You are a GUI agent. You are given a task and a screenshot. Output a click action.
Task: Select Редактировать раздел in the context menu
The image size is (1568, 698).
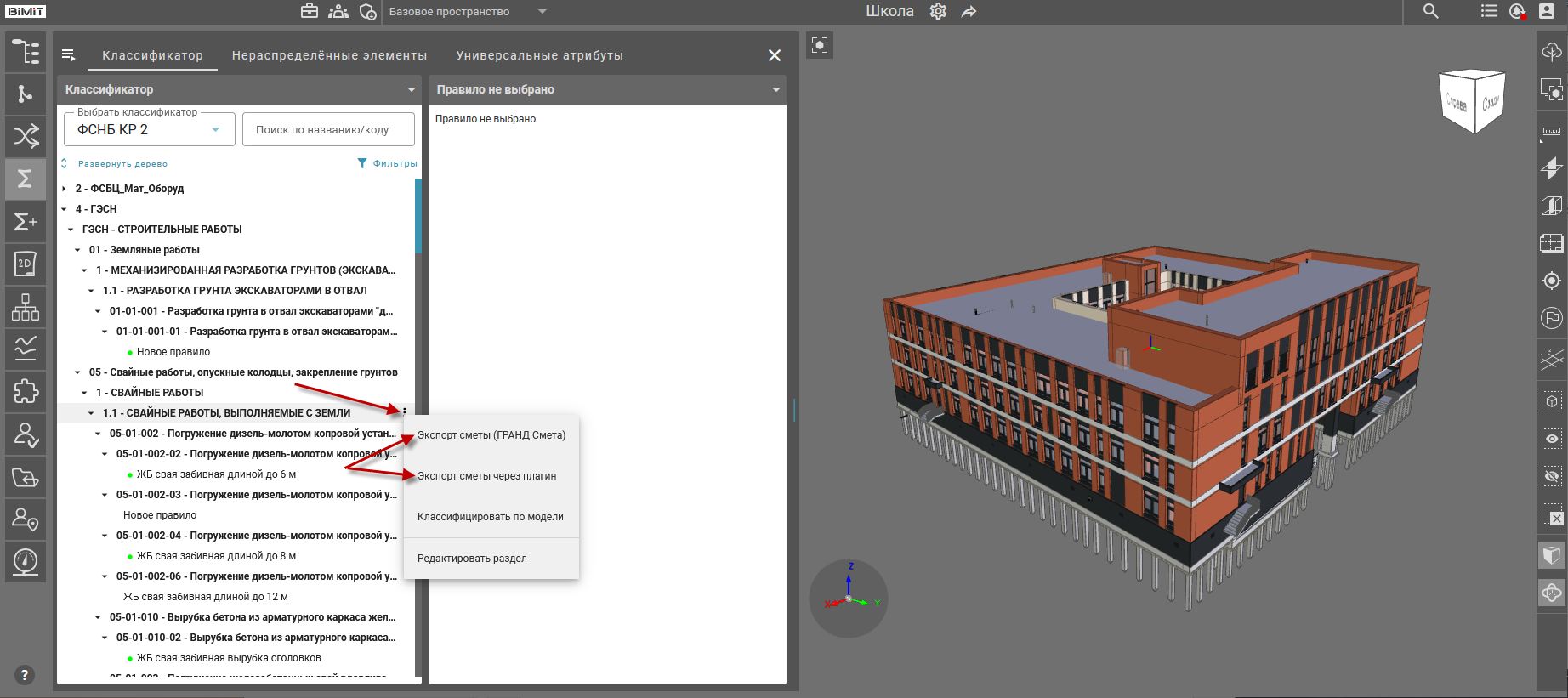[x=472, y=559]
